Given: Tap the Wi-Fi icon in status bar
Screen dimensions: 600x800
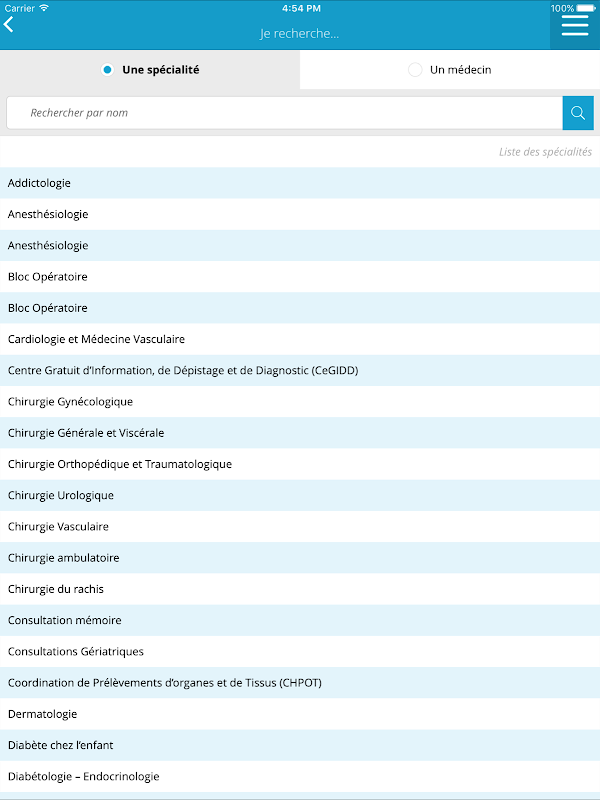Looking at the screenshot, I should click(44, 8).
